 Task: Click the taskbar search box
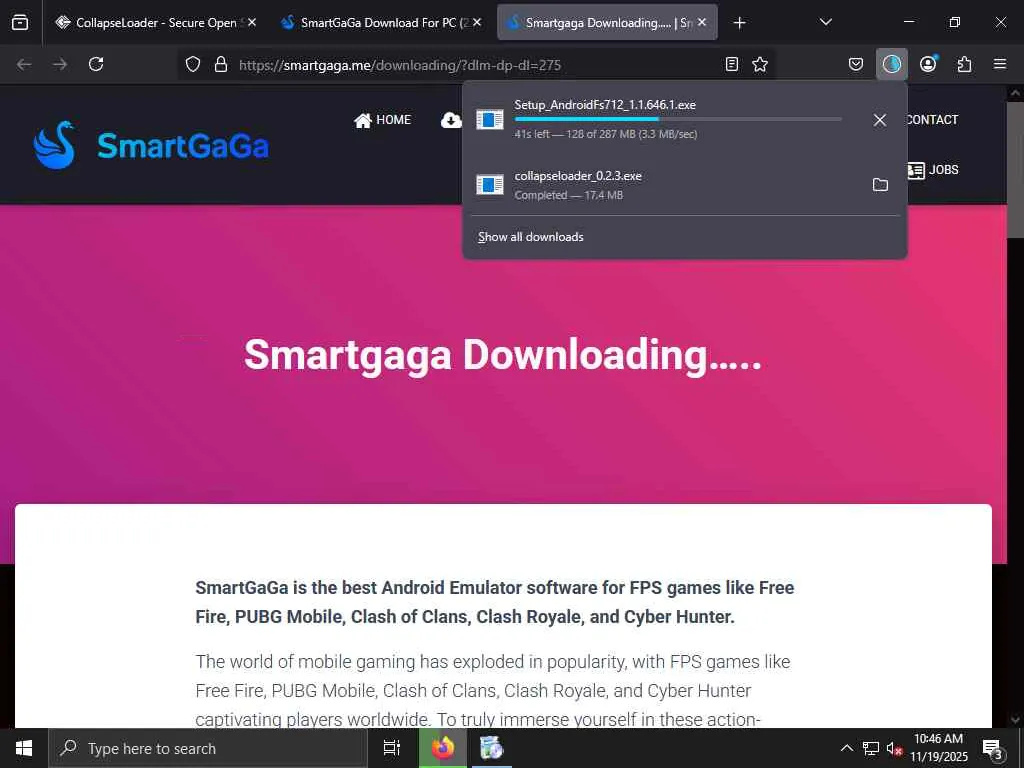pos(208,748)
